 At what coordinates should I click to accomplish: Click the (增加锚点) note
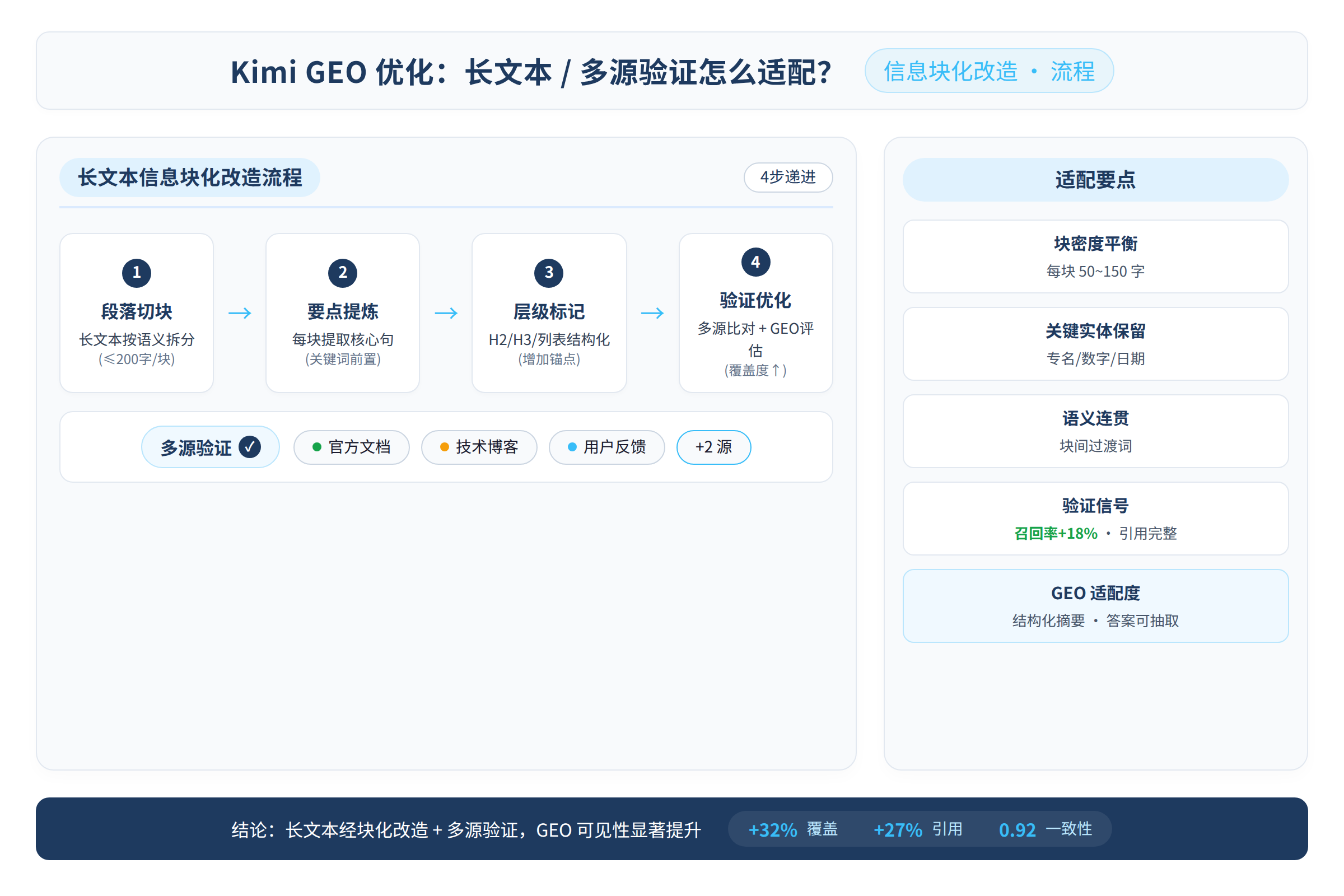pyautogui.click(x=549, y=360)
